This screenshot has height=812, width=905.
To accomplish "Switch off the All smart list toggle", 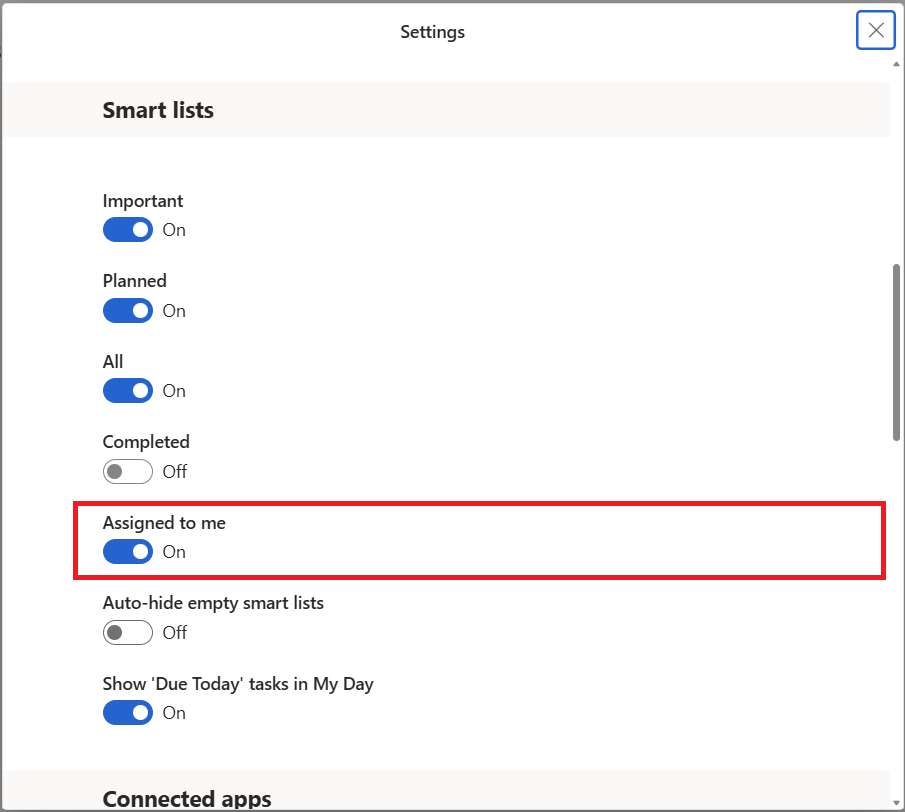I will coord(128,391).
